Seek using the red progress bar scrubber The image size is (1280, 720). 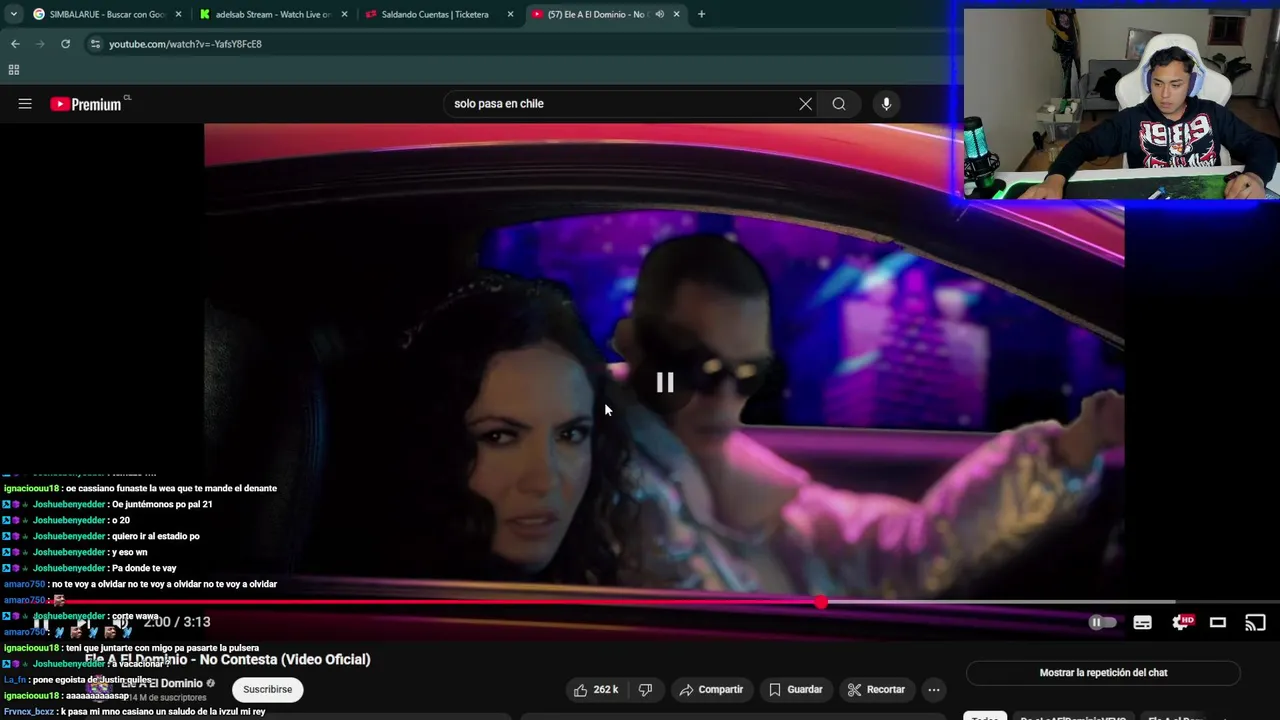pos(821,602)
